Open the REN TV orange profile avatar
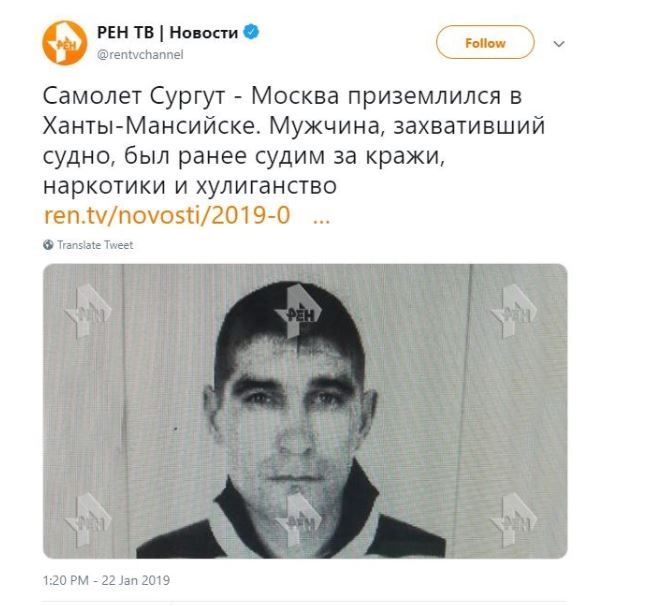The height and width of the screenshot is (606, 649). (65, 43)
